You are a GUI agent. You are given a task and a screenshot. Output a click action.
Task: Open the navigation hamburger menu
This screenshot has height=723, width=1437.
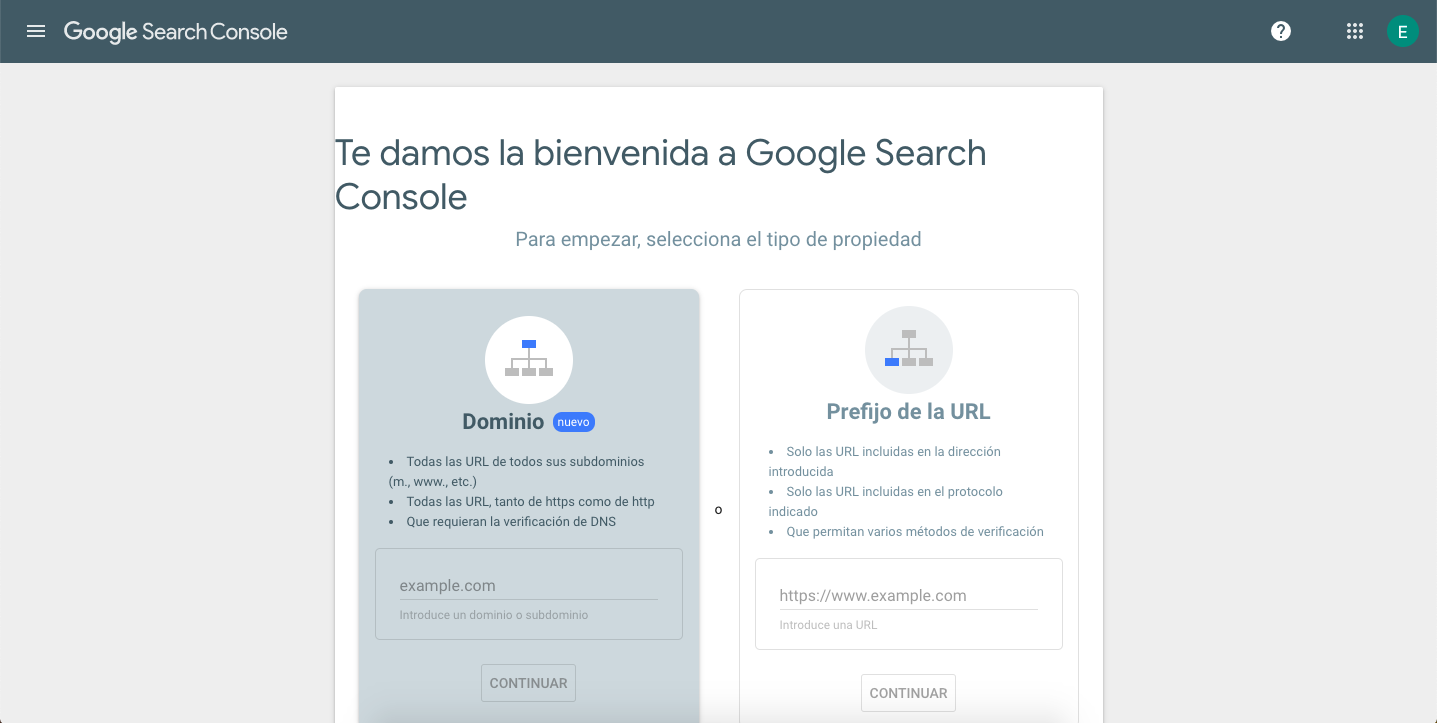coord(36,31)
